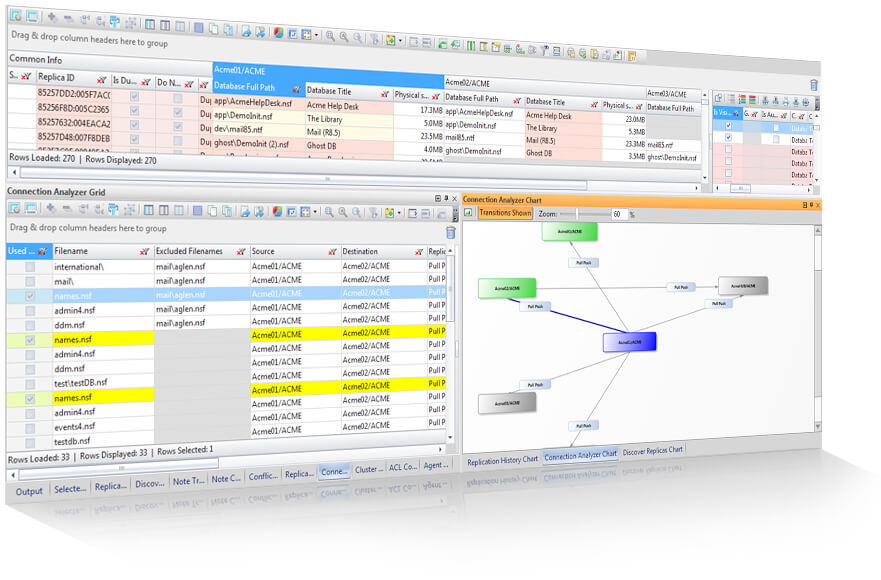
Task: Click the plus icon in Connection Analyzer Grid toolbar
Action: click(x=51, y=209)
